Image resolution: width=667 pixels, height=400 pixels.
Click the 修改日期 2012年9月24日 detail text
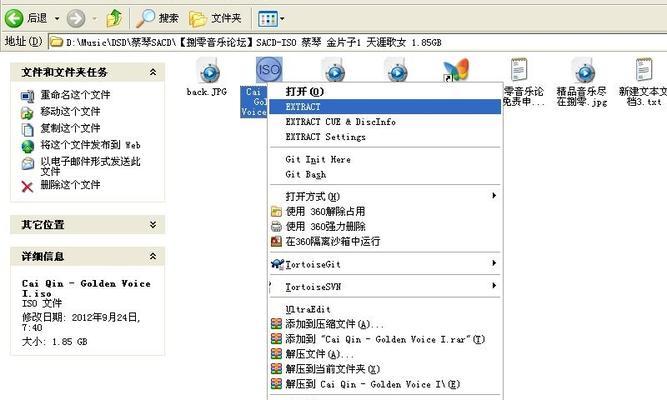point(81,322)
